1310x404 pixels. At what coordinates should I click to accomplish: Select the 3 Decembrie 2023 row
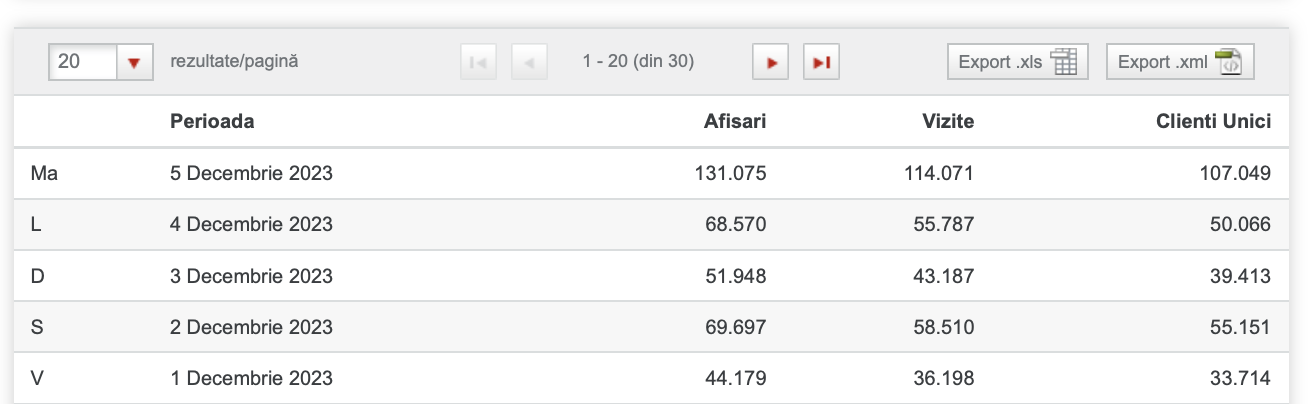pyautogui.click(x=655, y=275)
